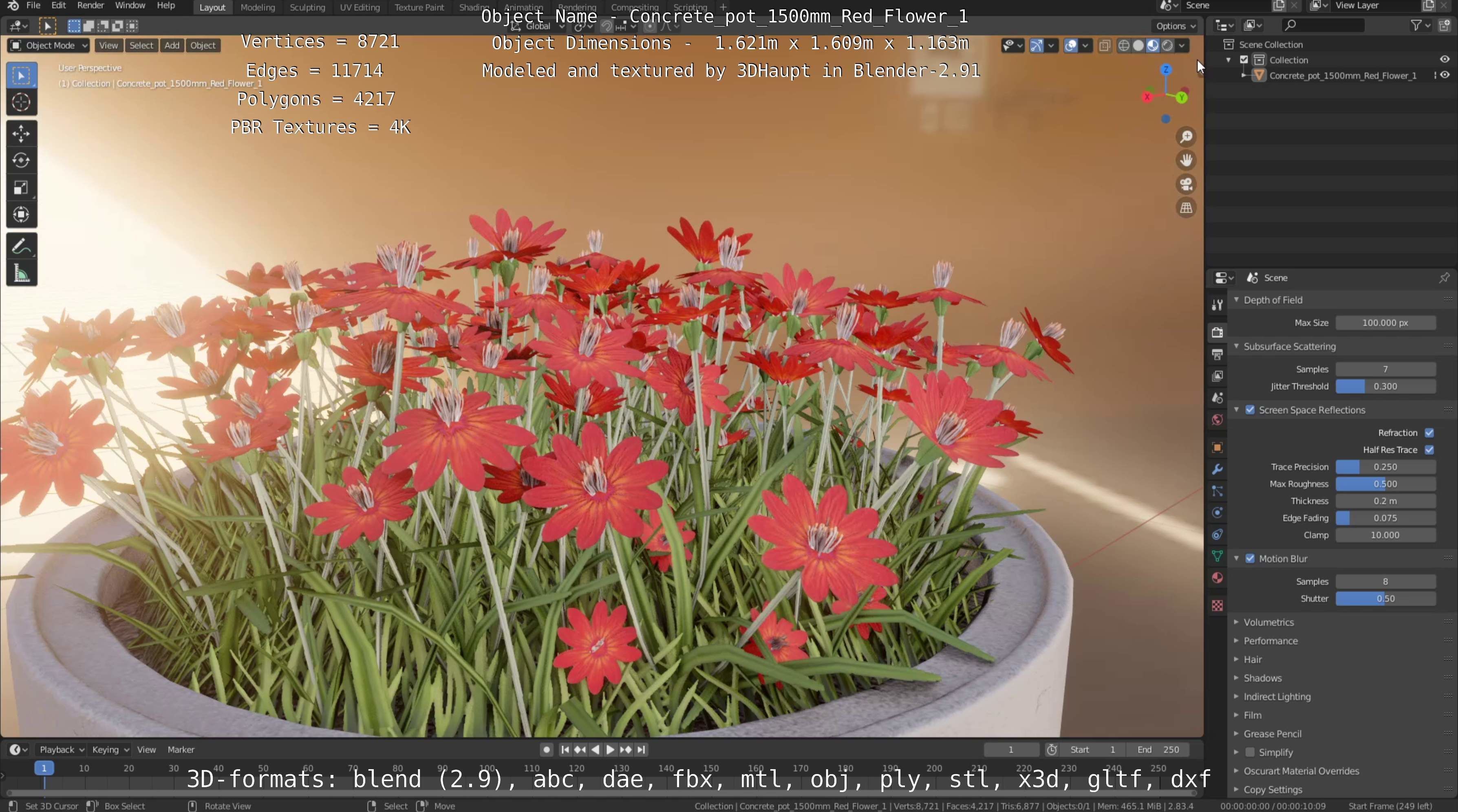Expand the Performance panel
This screenshot has height=812, width=1458.
coord(1270,640)
